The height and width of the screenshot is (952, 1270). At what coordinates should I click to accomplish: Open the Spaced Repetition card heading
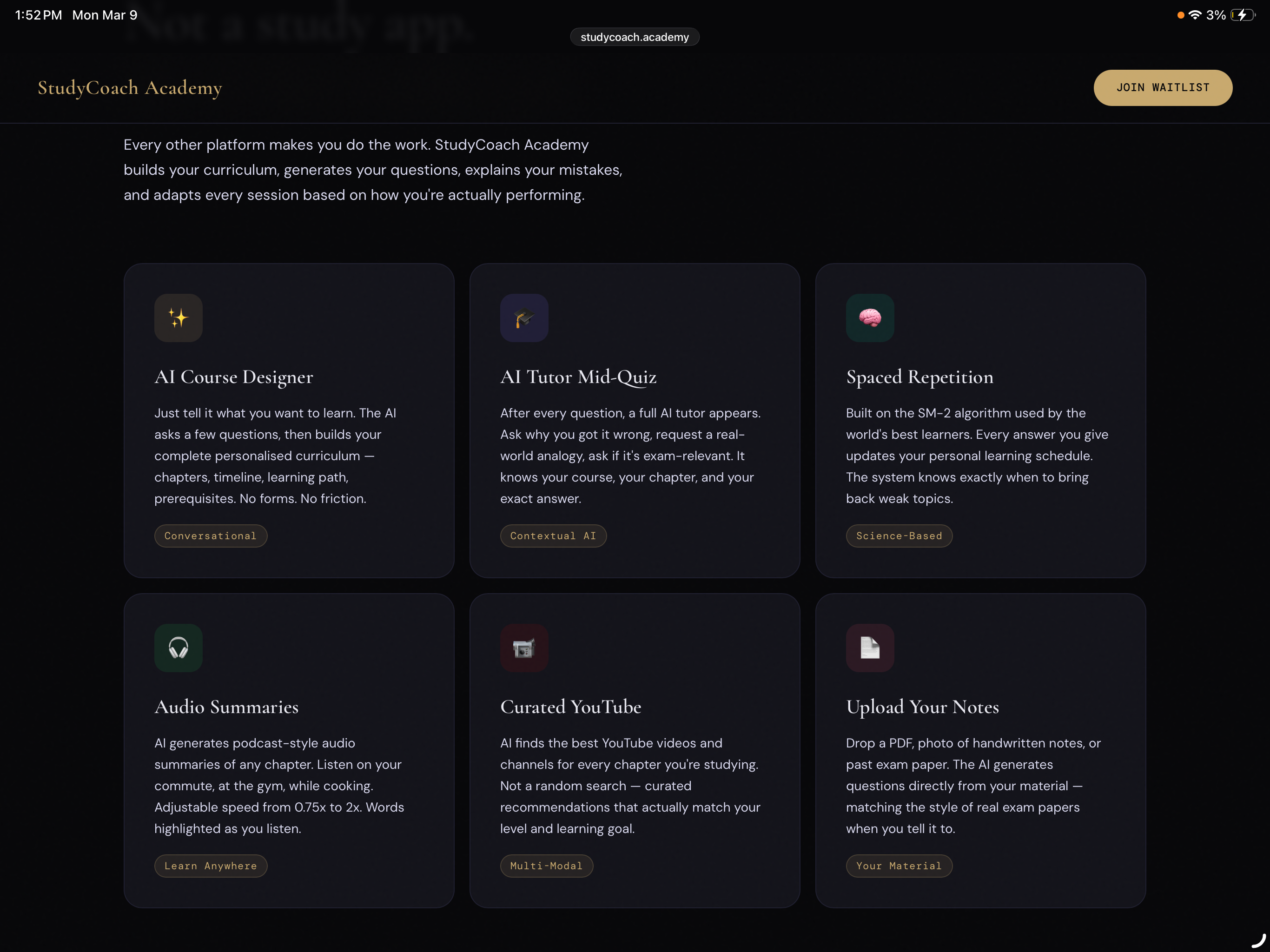point(919,377)
